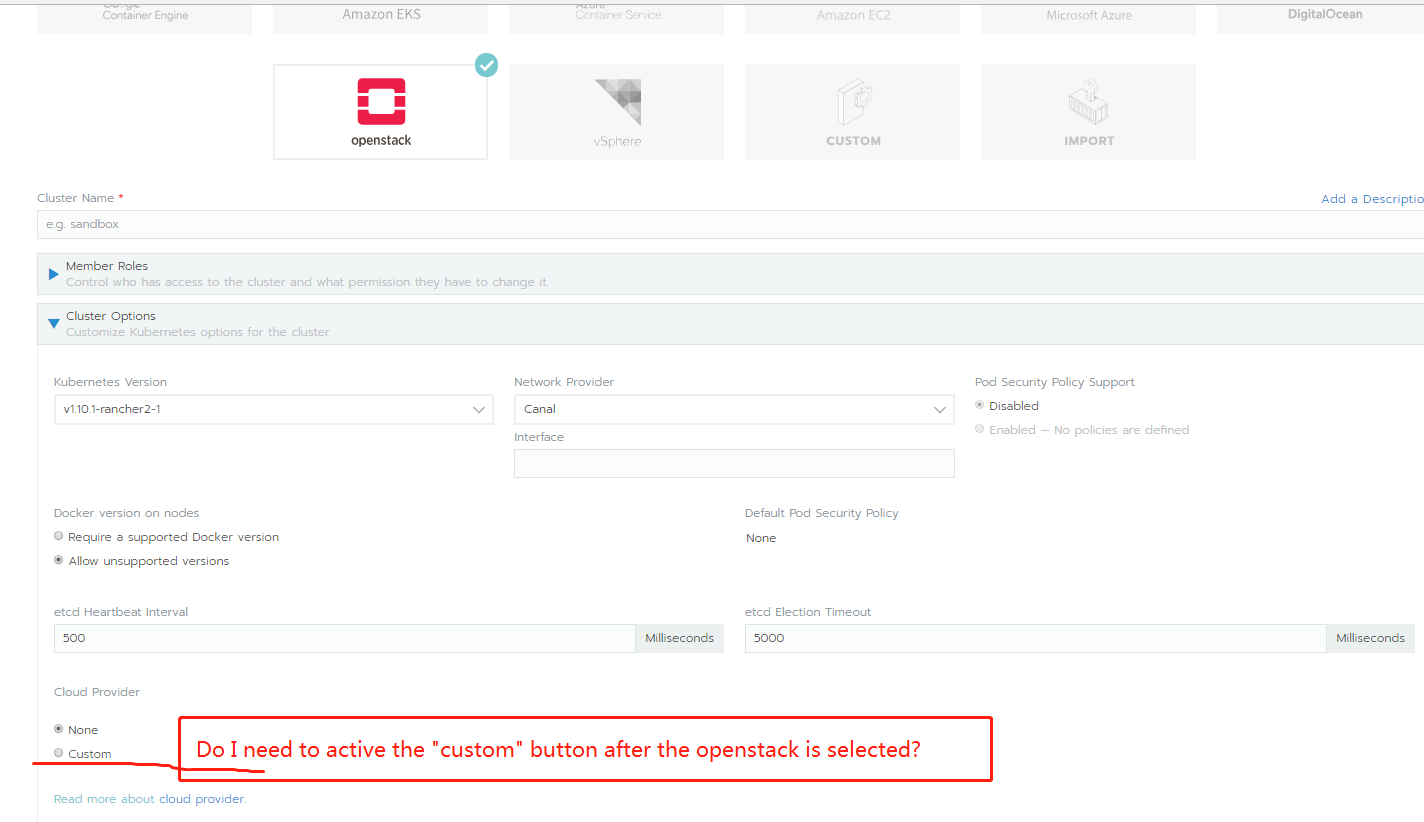
Task: Select the Microsoft Azure provider
Action: click(x=1088, y=14)
